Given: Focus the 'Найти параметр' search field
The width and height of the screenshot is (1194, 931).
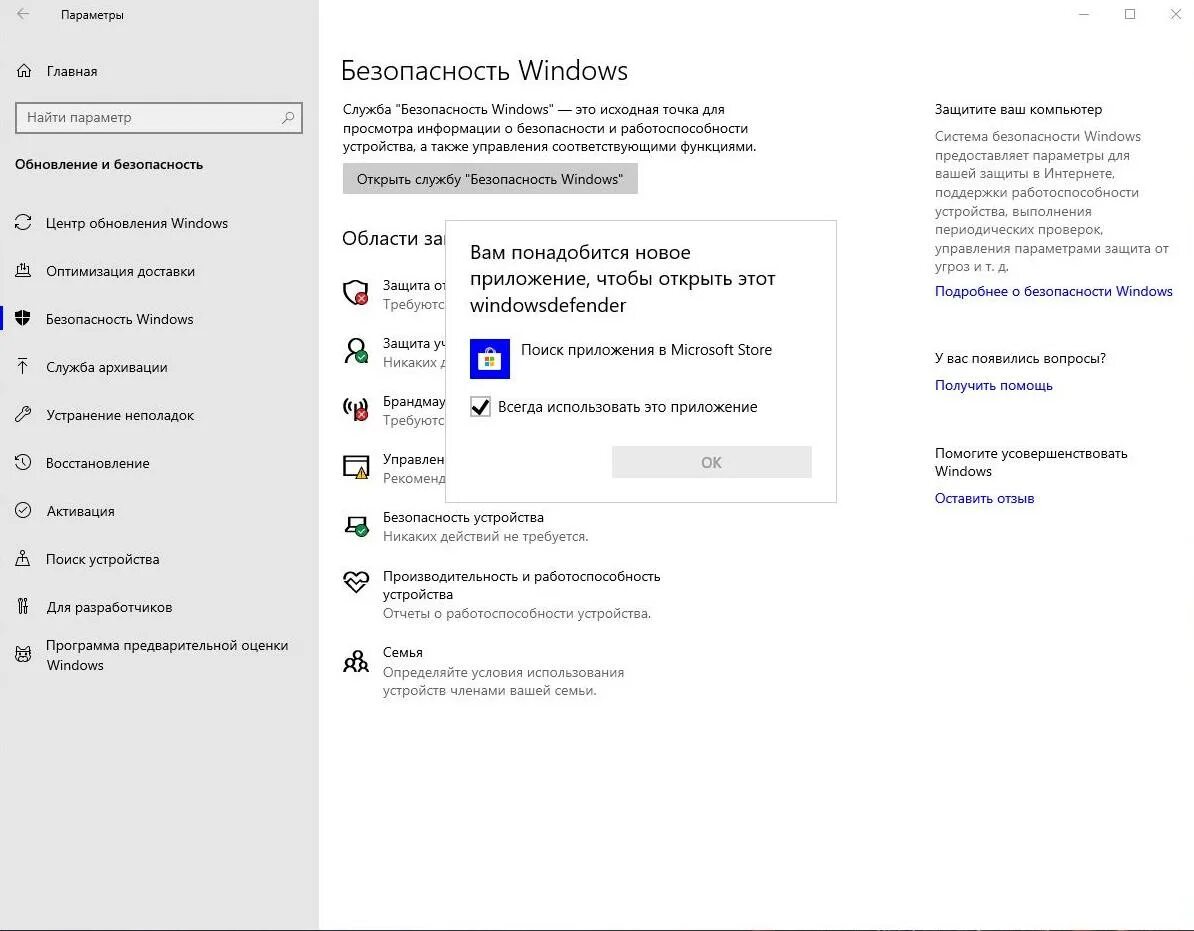Looking at the screenshot, I should coord(158,117).
